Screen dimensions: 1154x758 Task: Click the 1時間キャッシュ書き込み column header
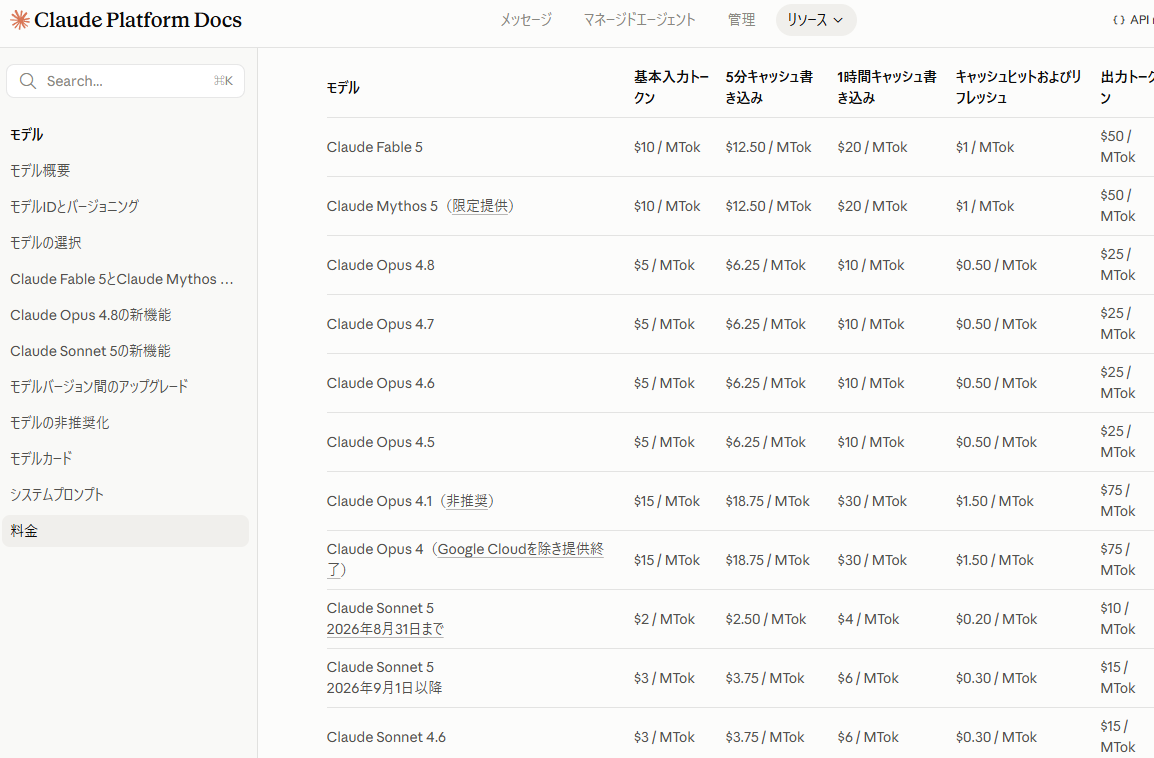pos(887,87)
